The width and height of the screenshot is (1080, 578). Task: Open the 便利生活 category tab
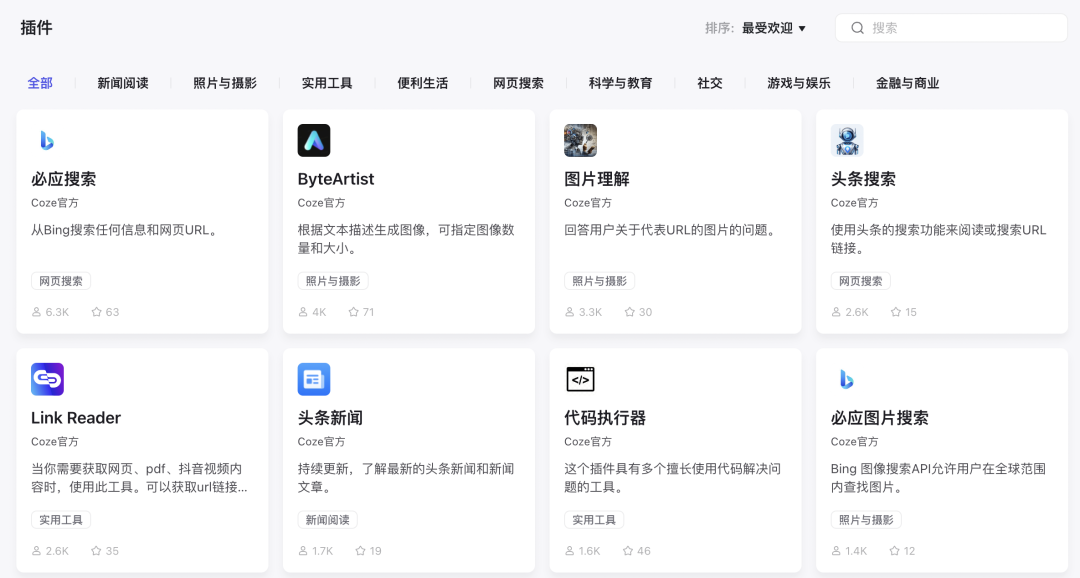pos(423,83)
